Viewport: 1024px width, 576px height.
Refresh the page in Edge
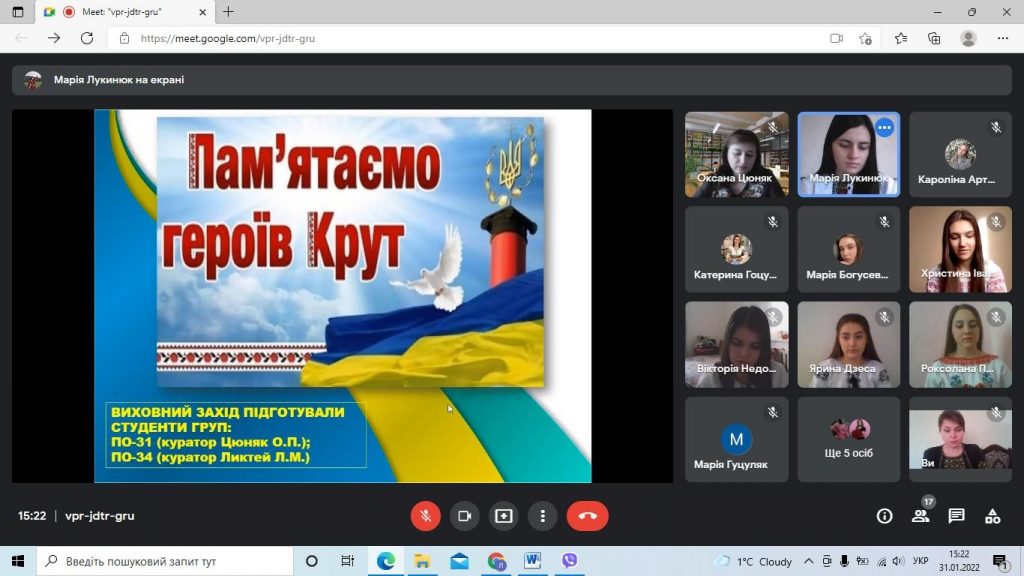pyautogui.click(x=87, y=38)
